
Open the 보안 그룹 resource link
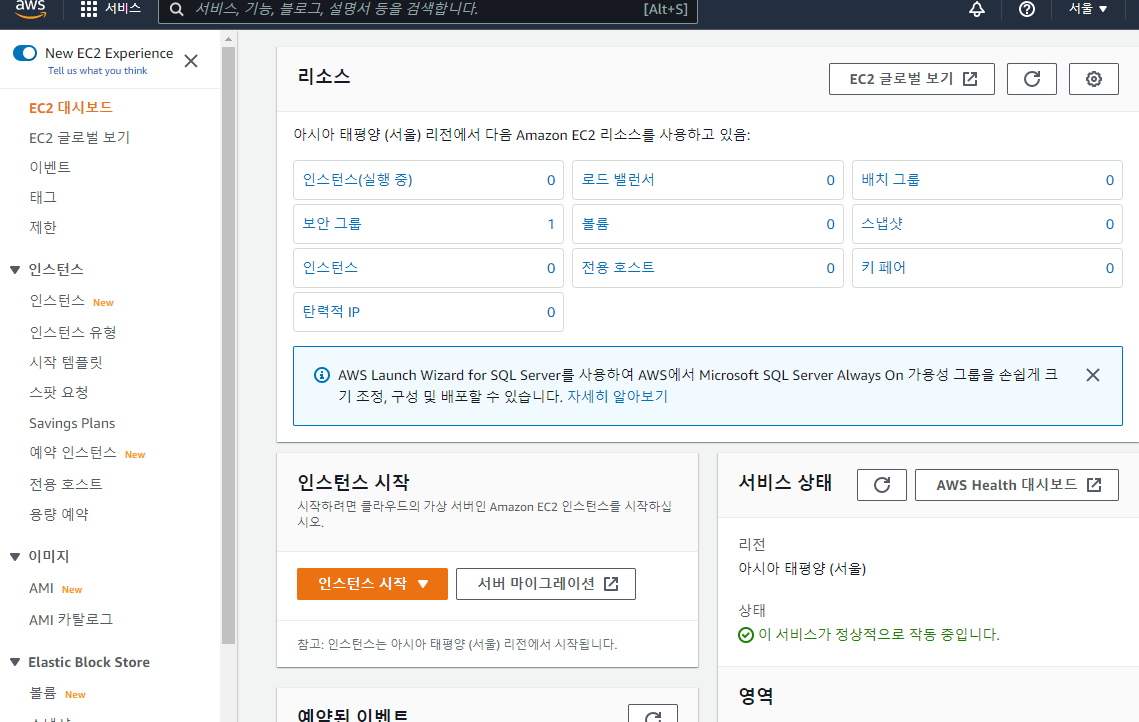pos(332,224)
